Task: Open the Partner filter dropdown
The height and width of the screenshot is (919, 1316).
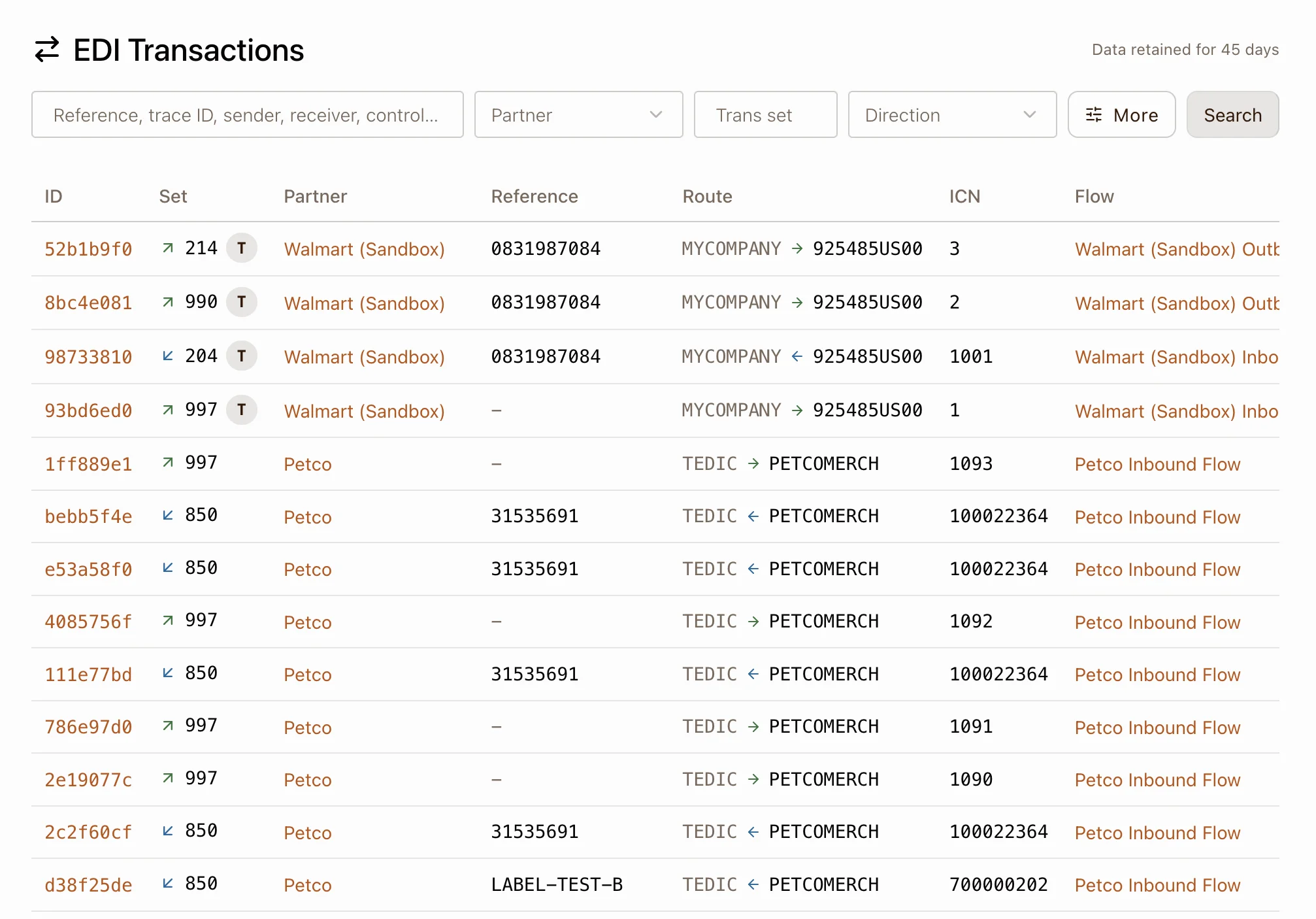Action: point(578,115)
